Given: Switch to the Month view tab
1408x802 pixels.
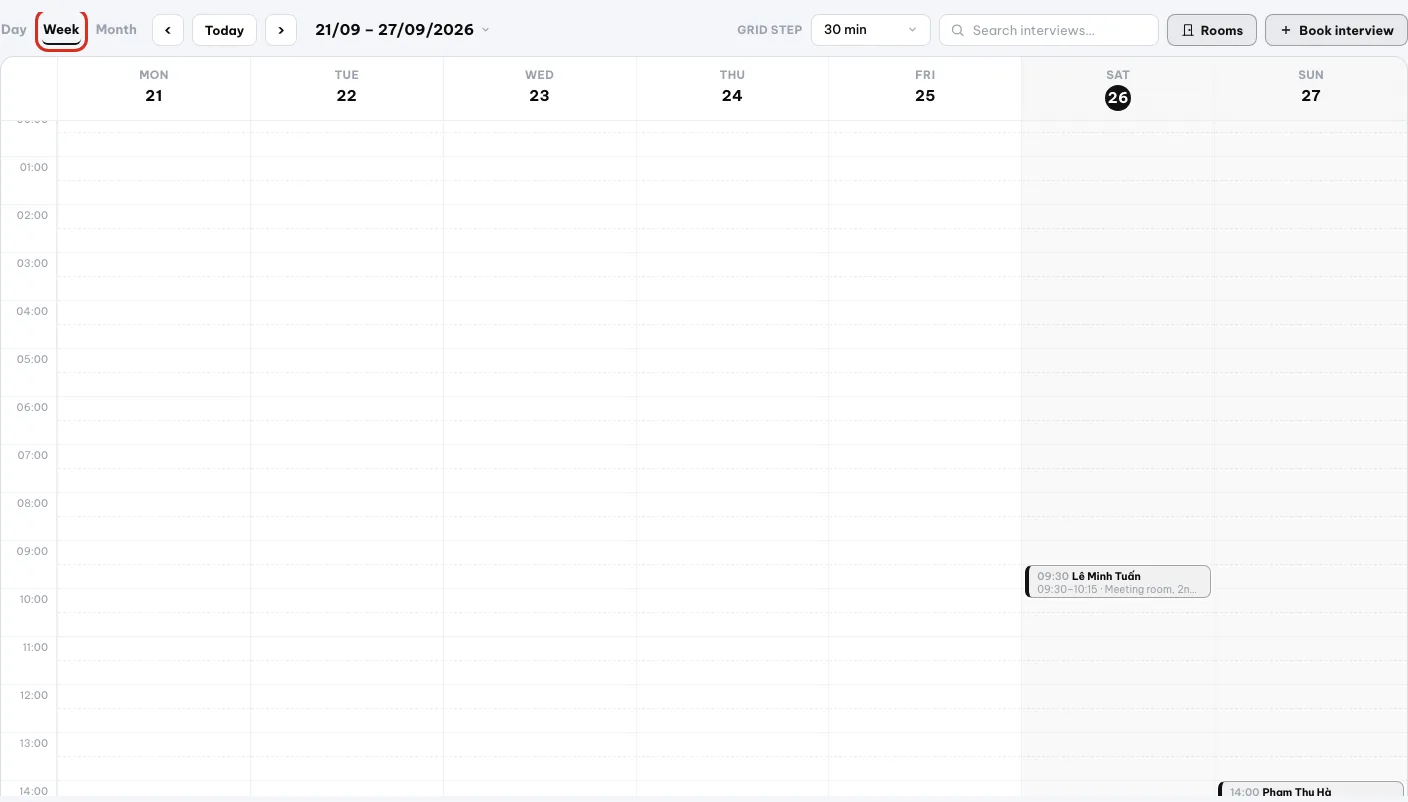Looking at the screenshot, I should pos(116,29).
